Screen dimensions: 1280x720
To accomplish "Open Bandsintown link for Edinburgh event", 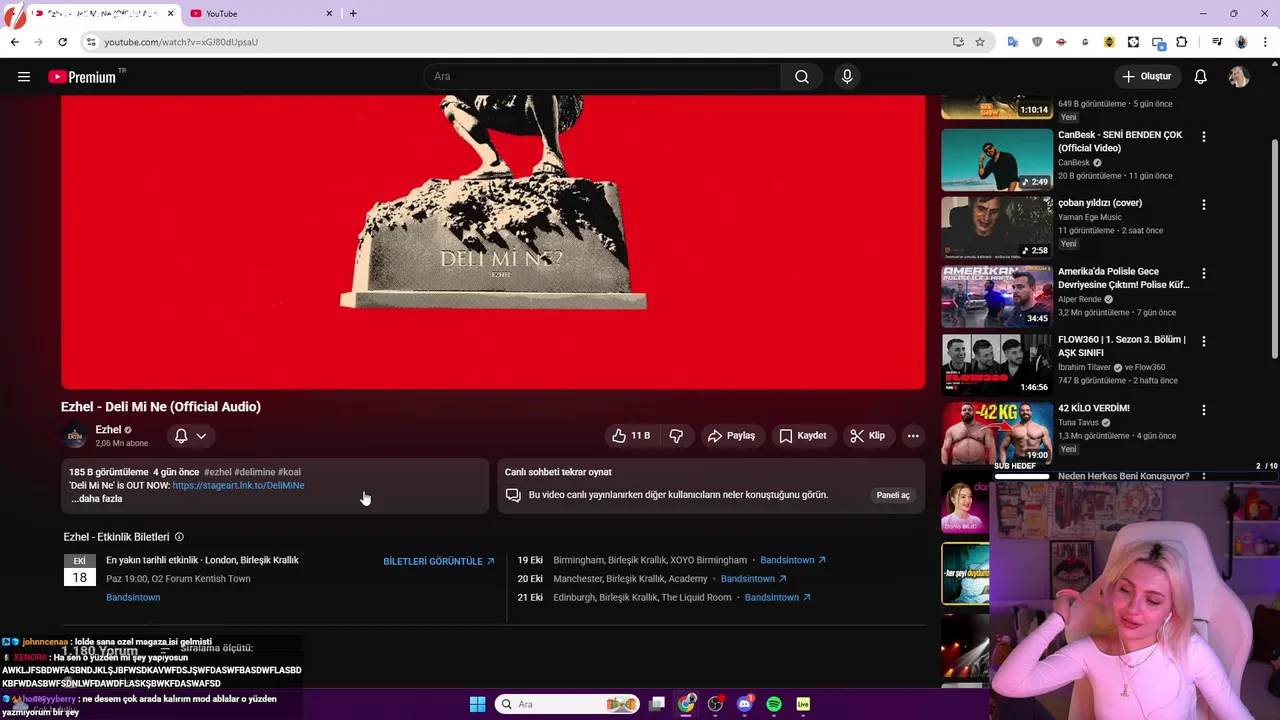I will (778, 598).
